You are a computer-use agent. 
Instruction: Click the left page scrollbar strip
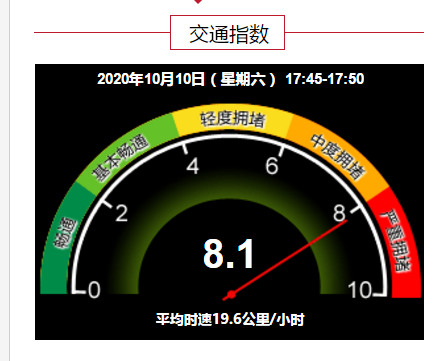pos(5,180)
